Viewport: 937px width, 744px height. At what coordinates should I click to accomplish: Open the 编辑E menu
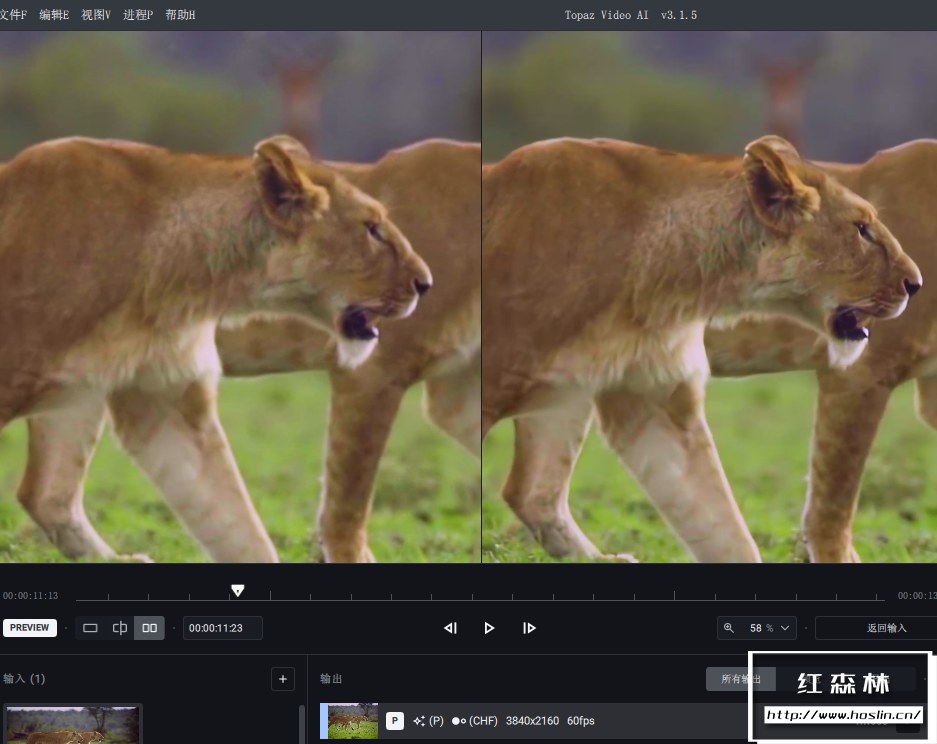pyautogui.click(x=54, y=15)
